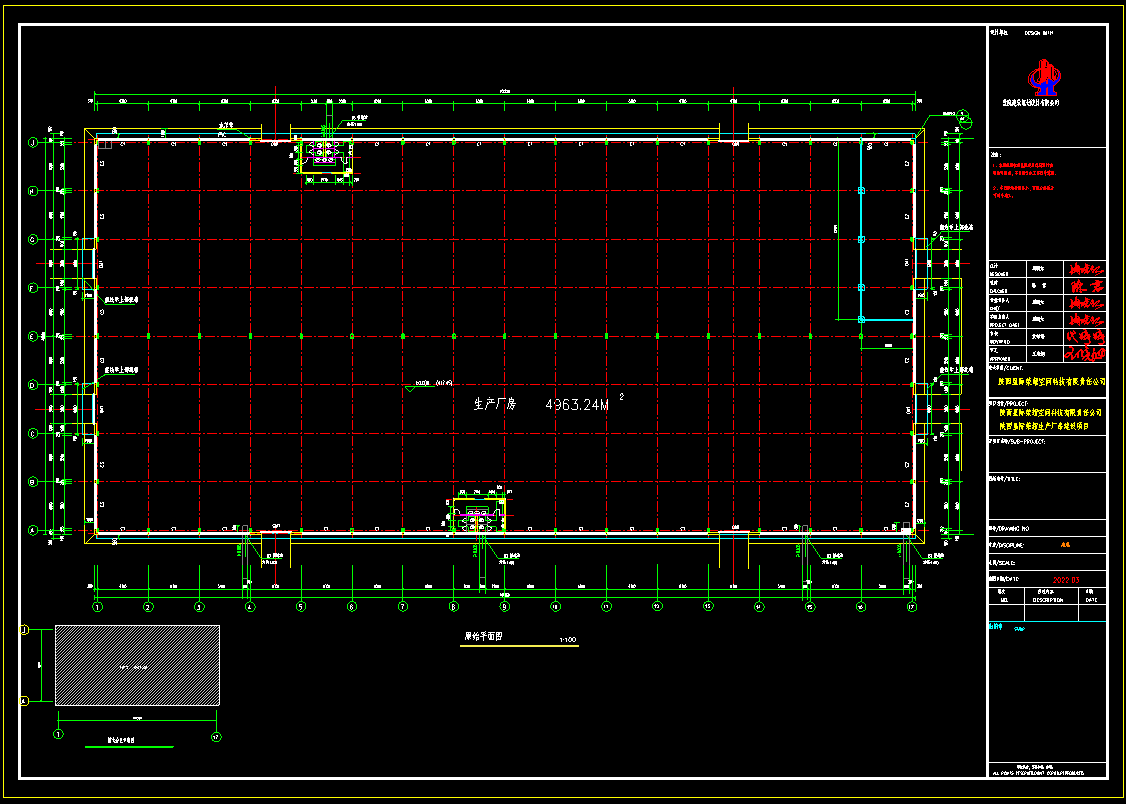Click axis bubble 17 below the main plan

tap(911, 606)
